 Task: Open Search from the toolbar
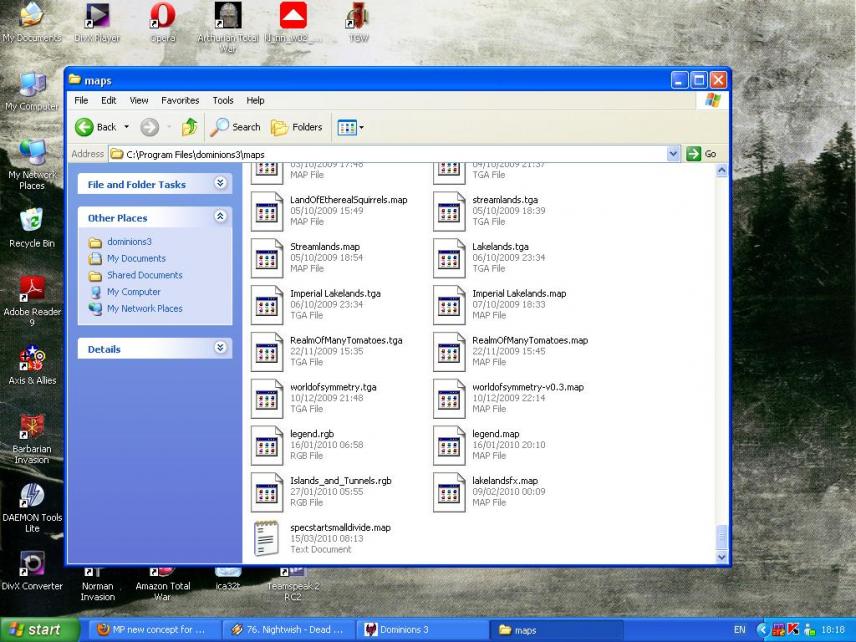click(x=235, y=127)
